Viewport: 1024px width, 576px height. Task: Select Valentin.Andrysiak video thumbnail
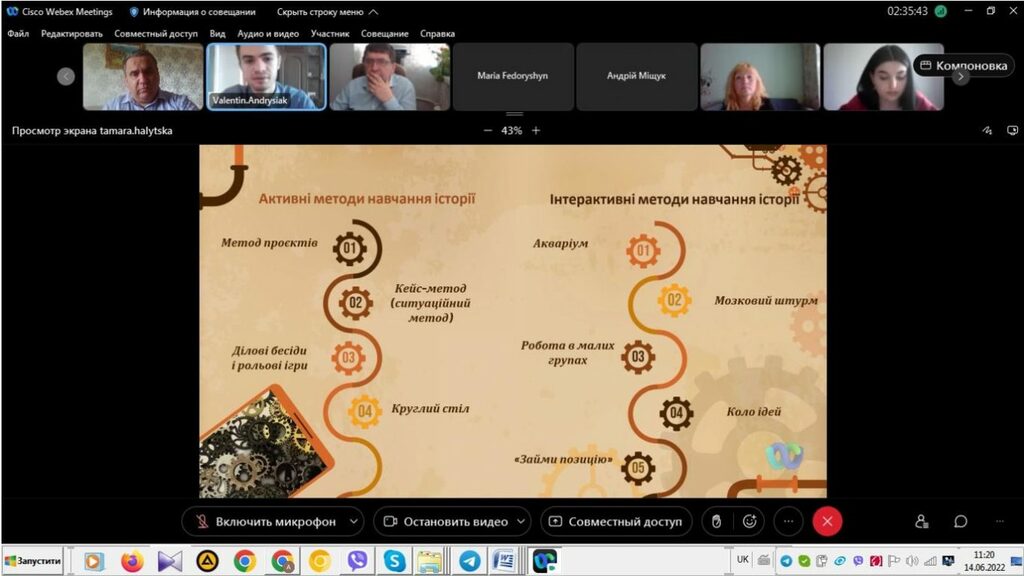(266, 76)
